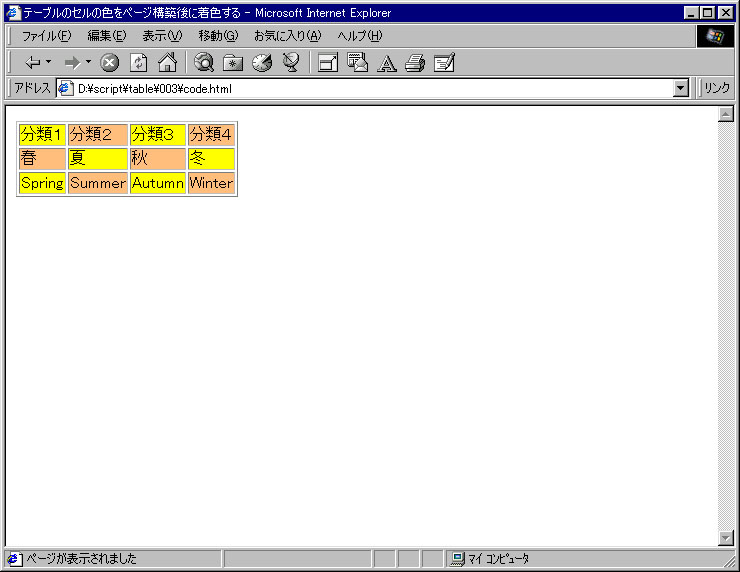Click the Print icon
740x572 pixels.
415,62
